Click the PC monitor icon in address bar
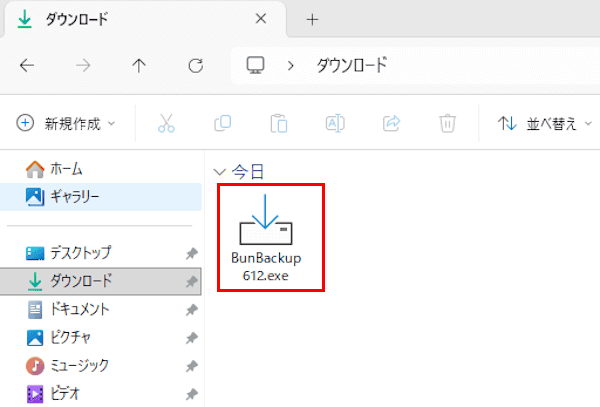This screenshot has width=600, height=407. pos(255,65)
